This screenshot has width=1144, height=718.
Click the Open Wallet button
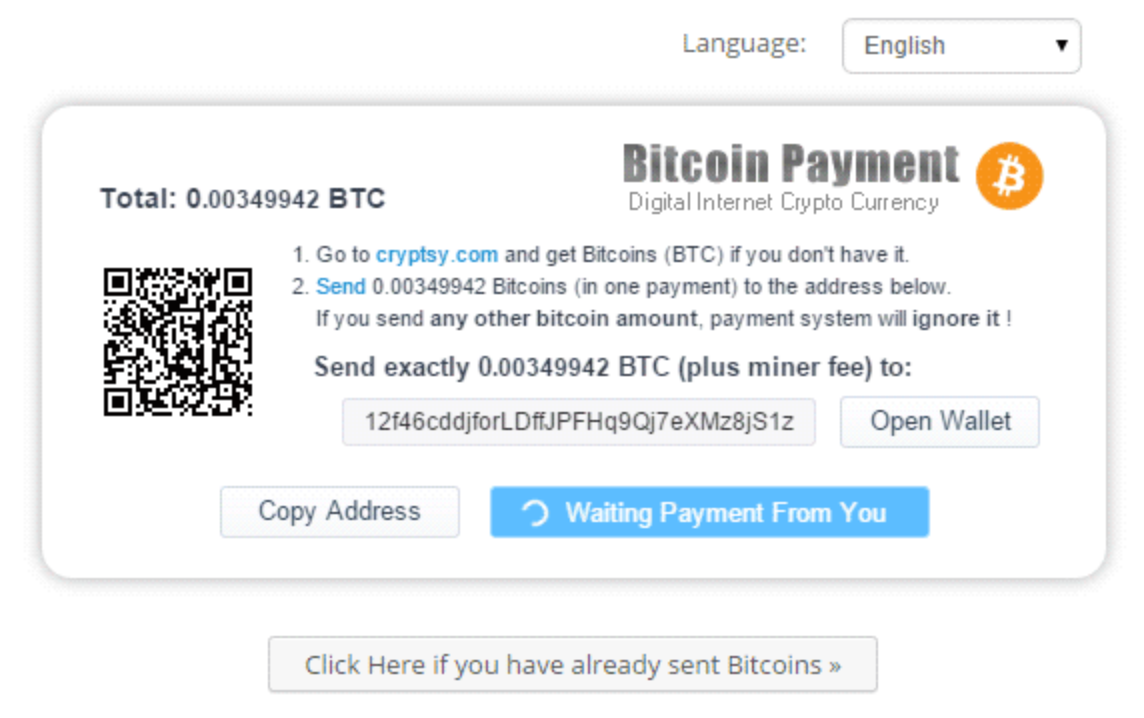tap(940, 422)
